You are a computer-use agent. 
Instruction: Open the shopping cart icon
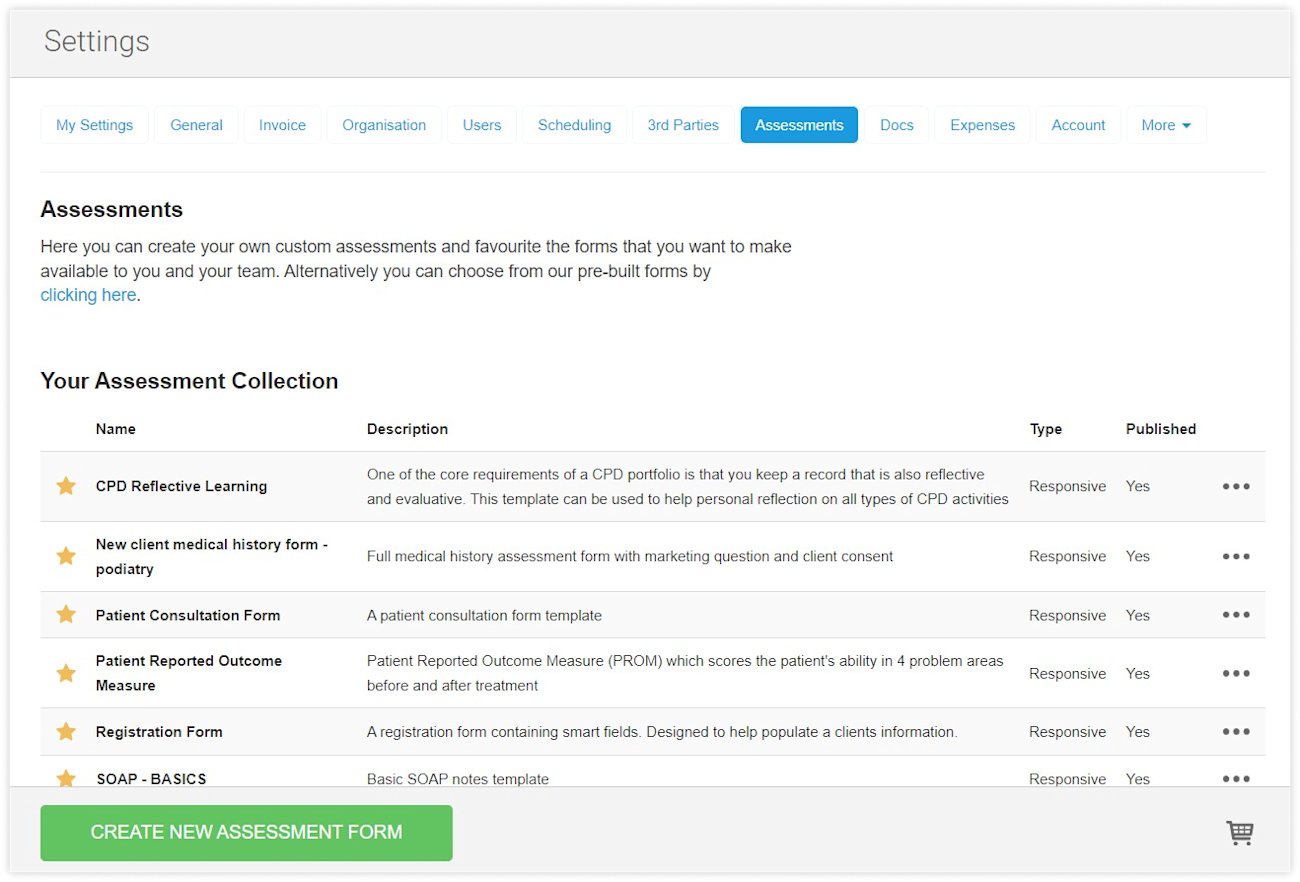[1240, 833]
